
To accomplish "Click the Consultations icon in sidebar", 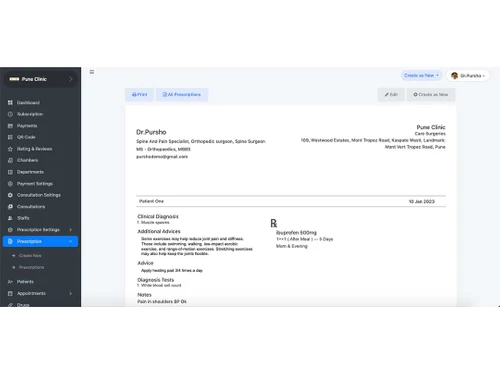I will coord(10,207).
